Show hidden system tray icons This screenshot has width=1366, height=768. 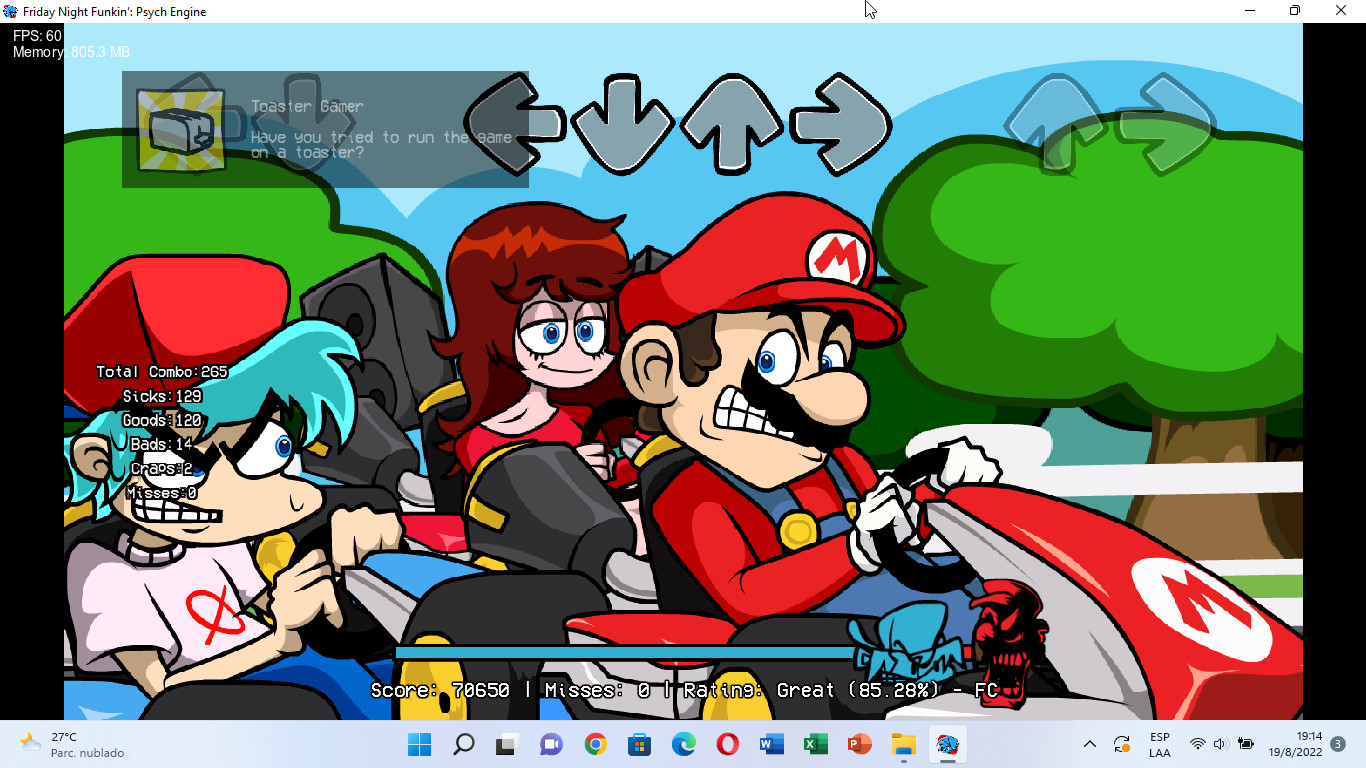[1090, 744]
